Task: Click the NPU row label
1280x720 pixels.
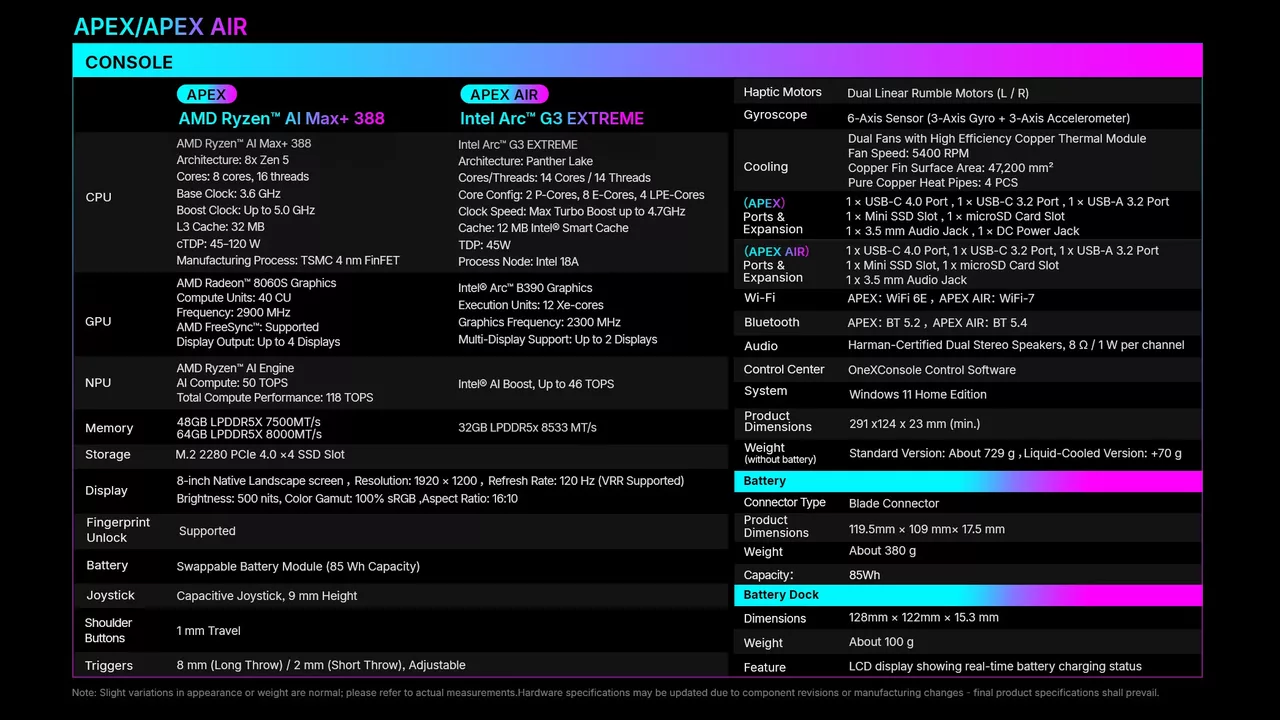Action: pyautogui.click(x=98, y=383)
